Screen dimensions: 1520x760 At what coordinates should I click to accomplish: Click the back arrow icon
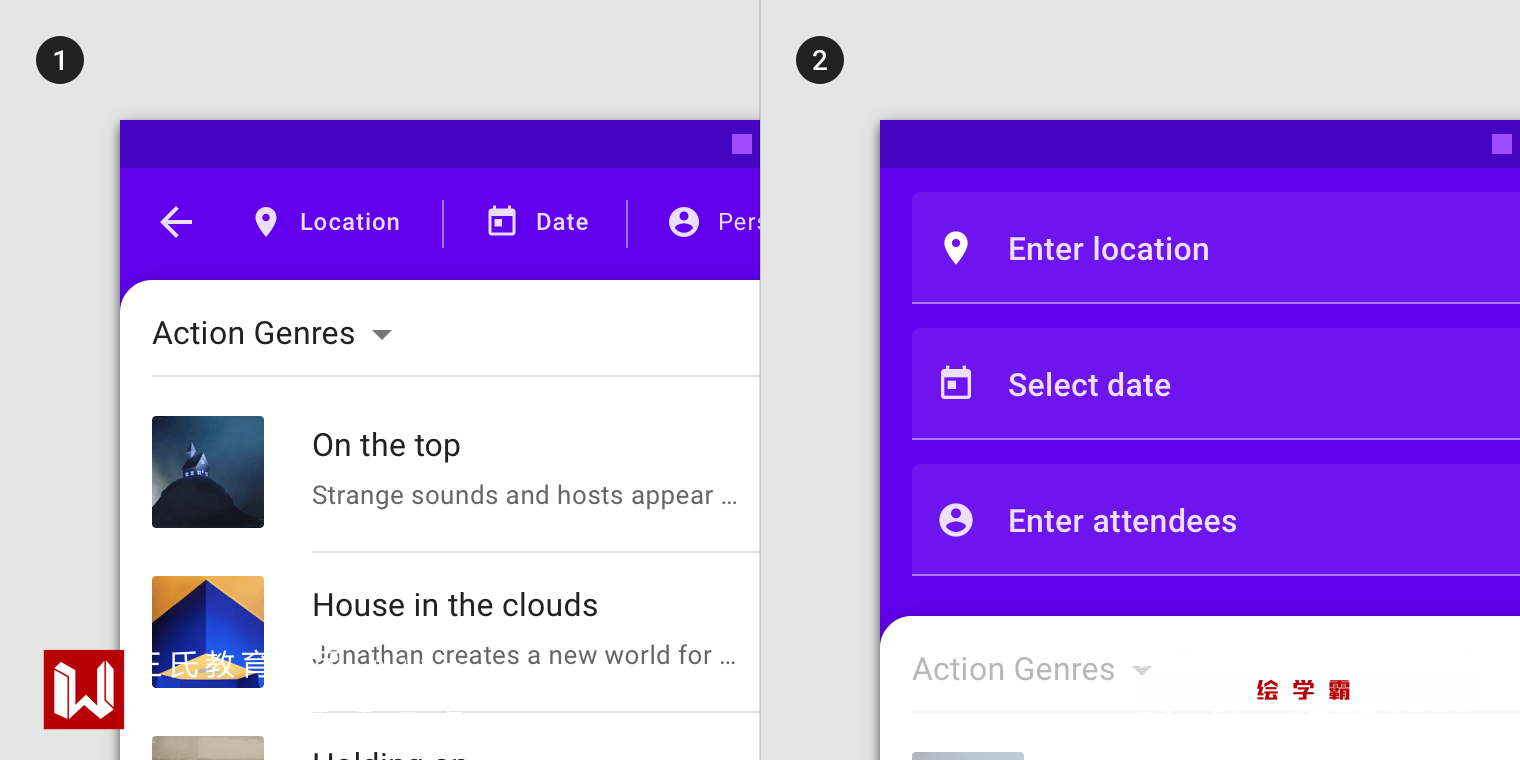(176, 222)
